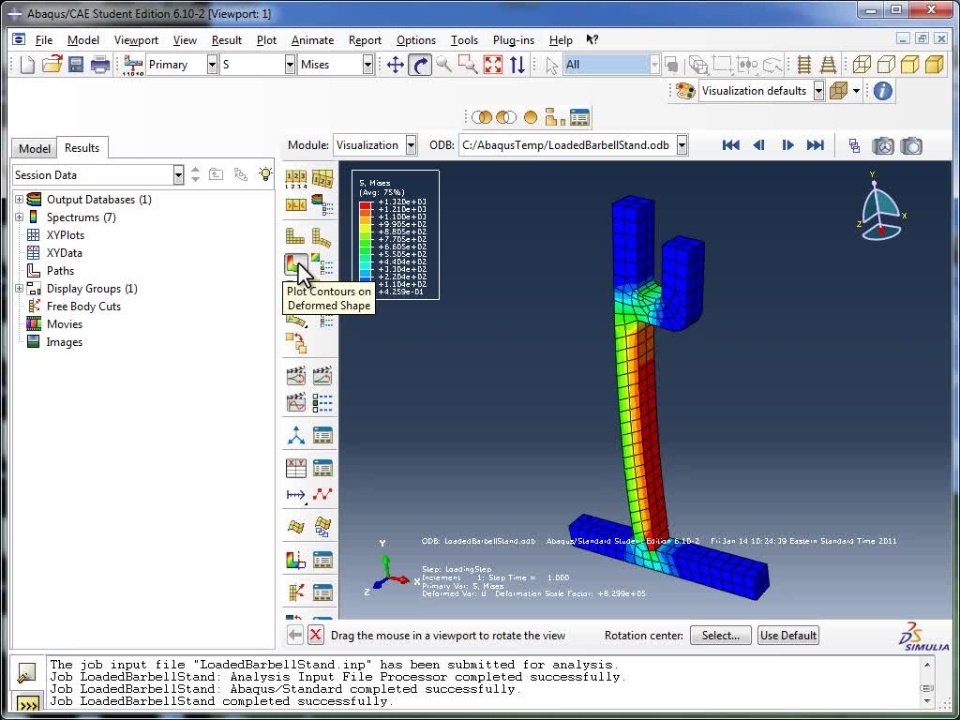
Task: Cancel the procedure with the red X
Action: tap(315, 635)
